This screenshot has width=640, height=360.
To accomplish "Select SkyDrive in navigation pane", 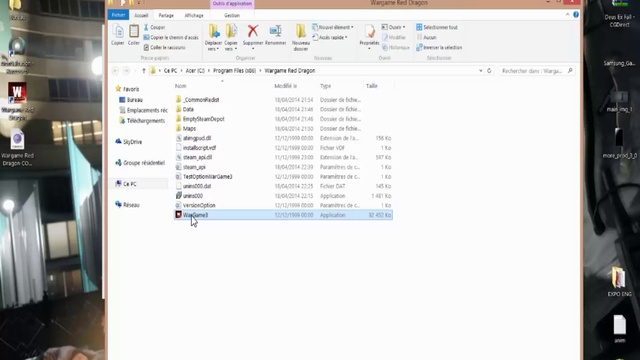I will [128, 142].
